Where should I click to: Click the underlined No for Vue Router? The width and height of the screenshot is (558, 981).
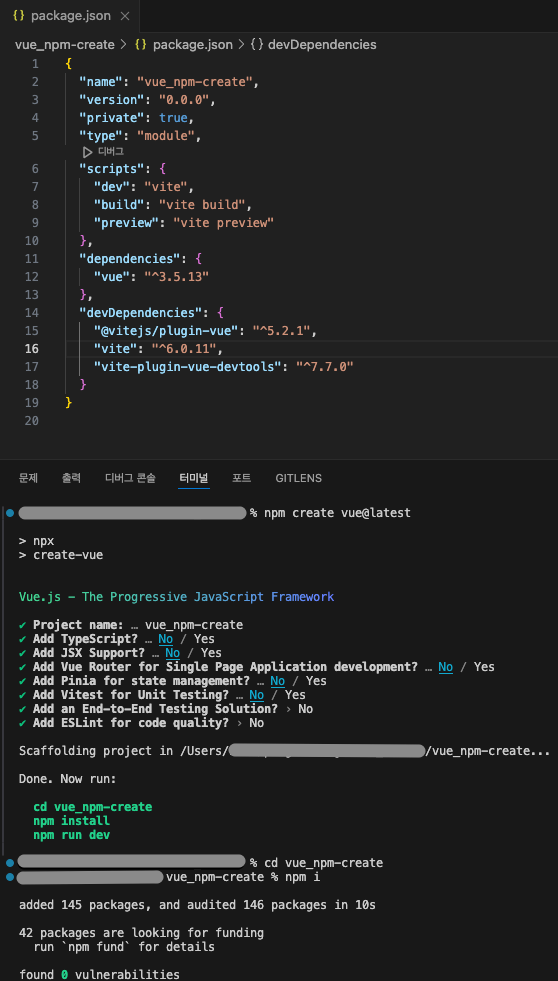click(445, 667)
